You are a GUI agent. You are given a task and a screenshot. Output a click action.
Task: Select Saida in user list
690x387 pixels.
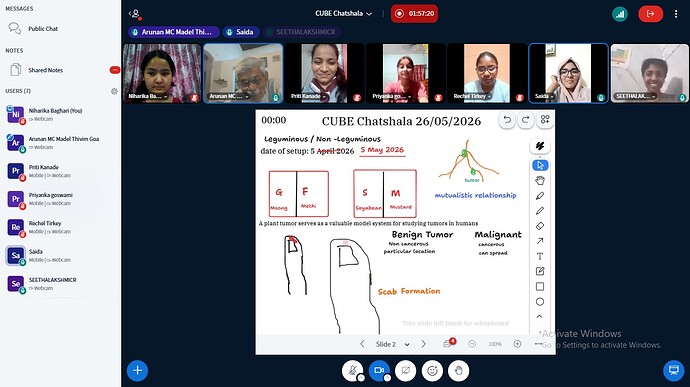[61, 255]
